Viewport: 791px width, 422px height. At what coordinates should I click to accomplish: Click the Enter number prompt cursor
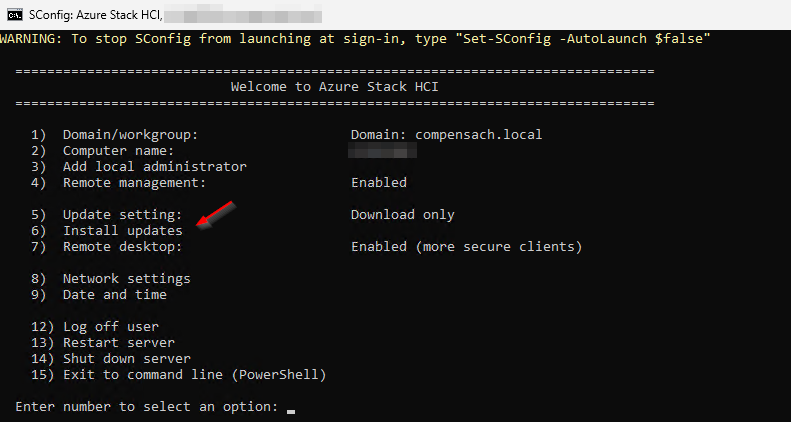tap(291, 408)
